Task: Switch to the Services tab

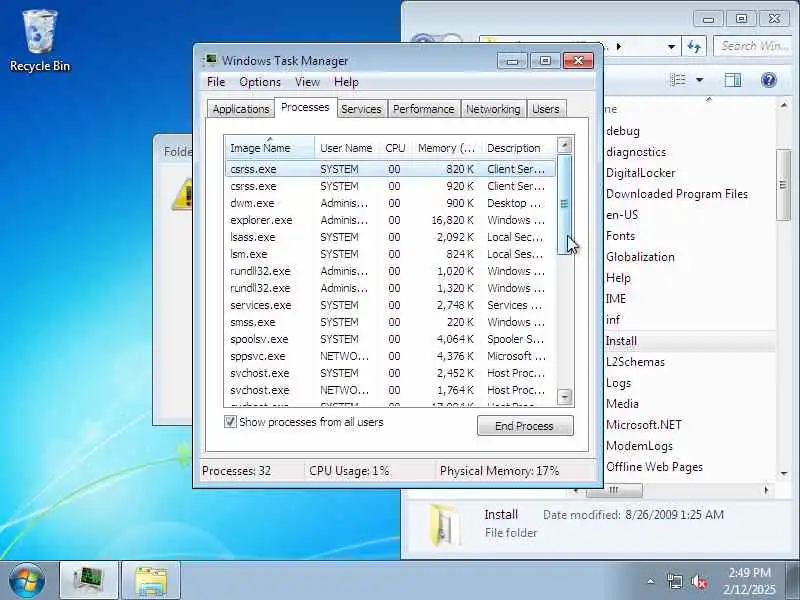Action: (x=361, y=109)
